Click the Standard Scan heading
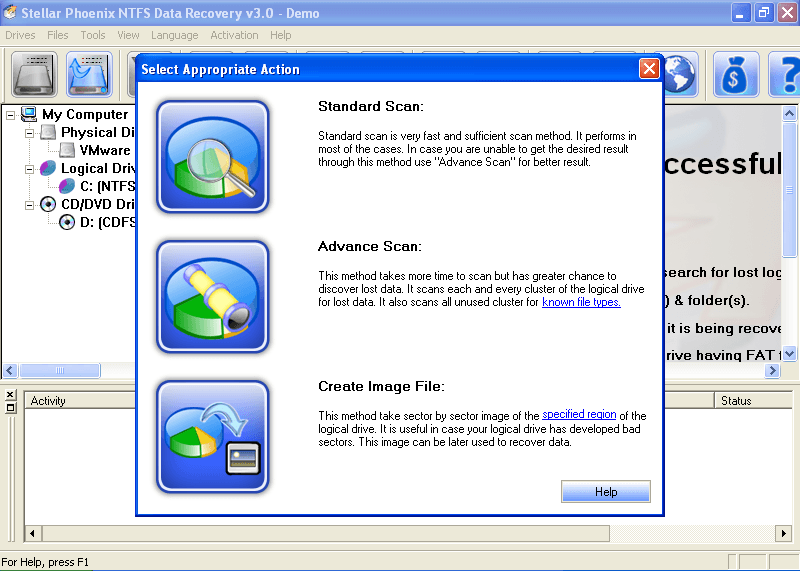 (371, 106)
